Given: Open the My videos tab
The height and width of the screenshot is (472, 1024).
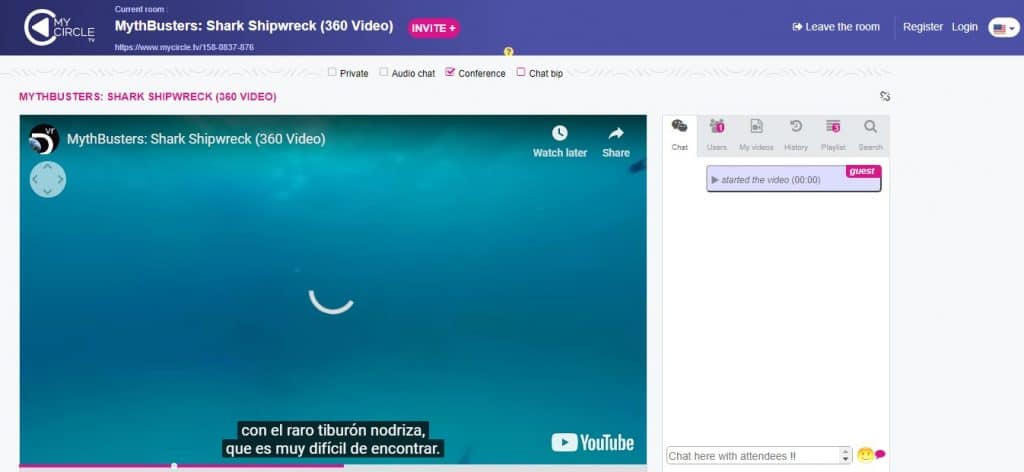Looking at the screenshot, I should point(756,136).
